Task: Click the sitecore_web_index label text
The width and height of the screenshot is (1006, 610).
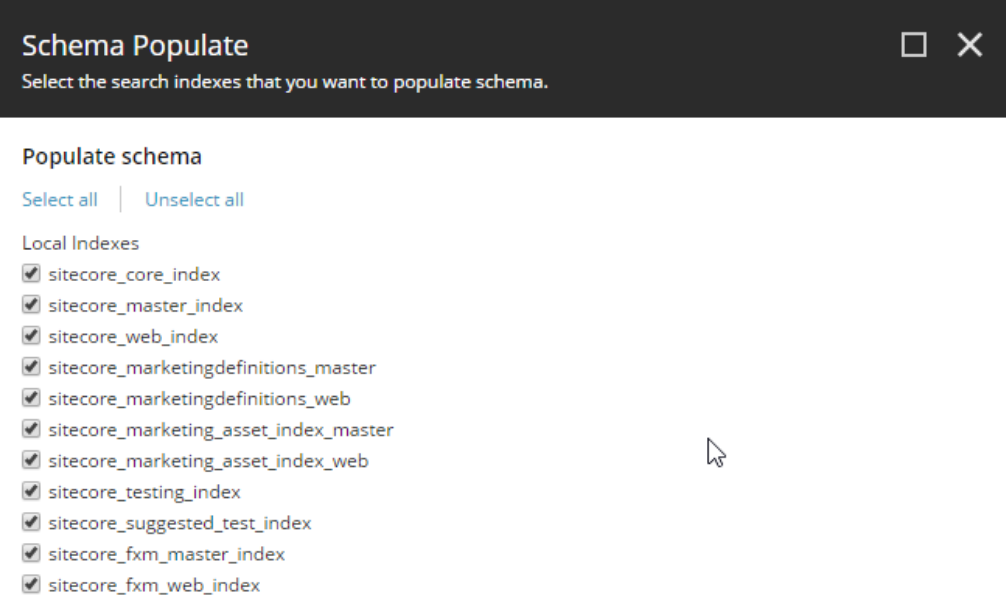Action: (x=133, y=337)
